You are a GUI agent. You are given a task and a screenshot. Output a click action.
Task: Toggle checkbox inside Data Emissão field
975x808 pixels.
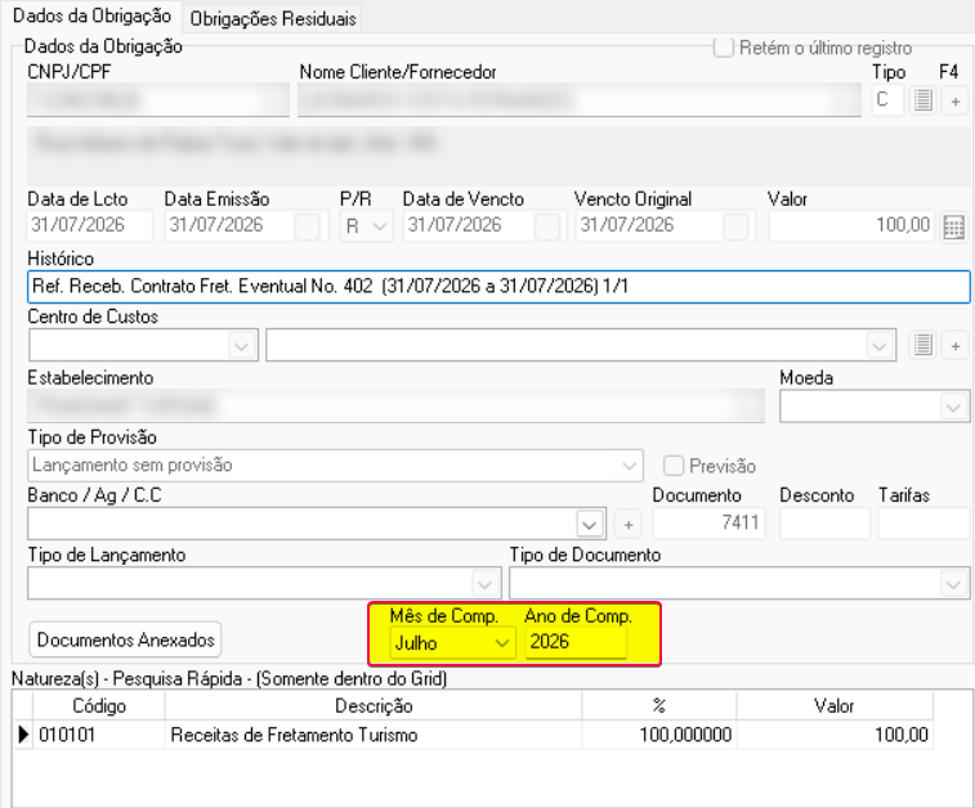(307, 226)
